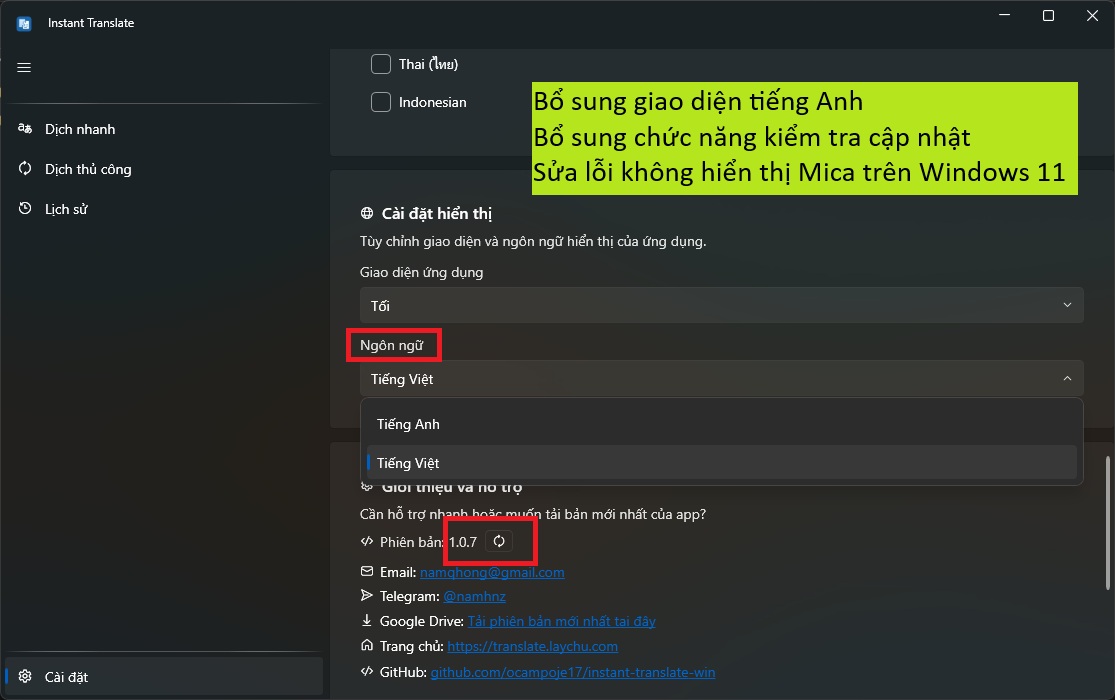The width and height of the screenshot is (1115, 700).
Task: Tick the Indonesian language checkbox
Action: click(381, 102)
